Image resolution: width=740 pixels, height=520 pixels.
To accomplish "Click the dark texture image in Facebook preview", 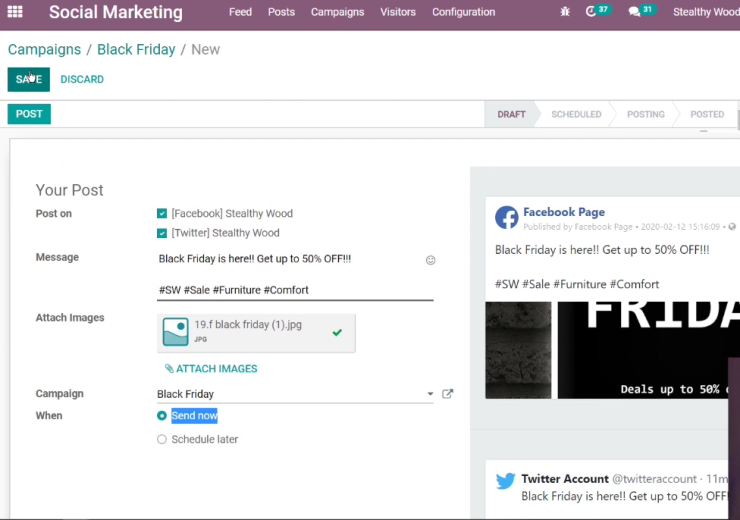I will (x=518, y=350).
